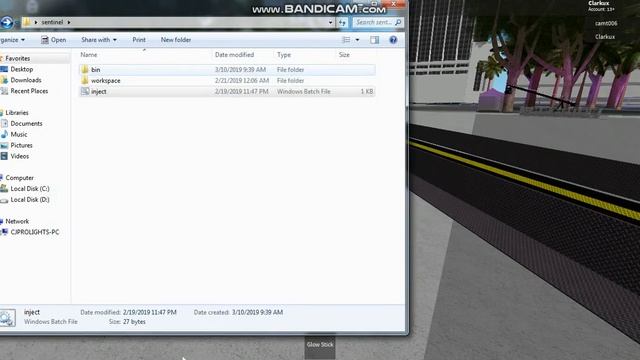The image size is (640, 360).
Task: Click Windows Batch File type cell
Action: click(x=304, y=91)
